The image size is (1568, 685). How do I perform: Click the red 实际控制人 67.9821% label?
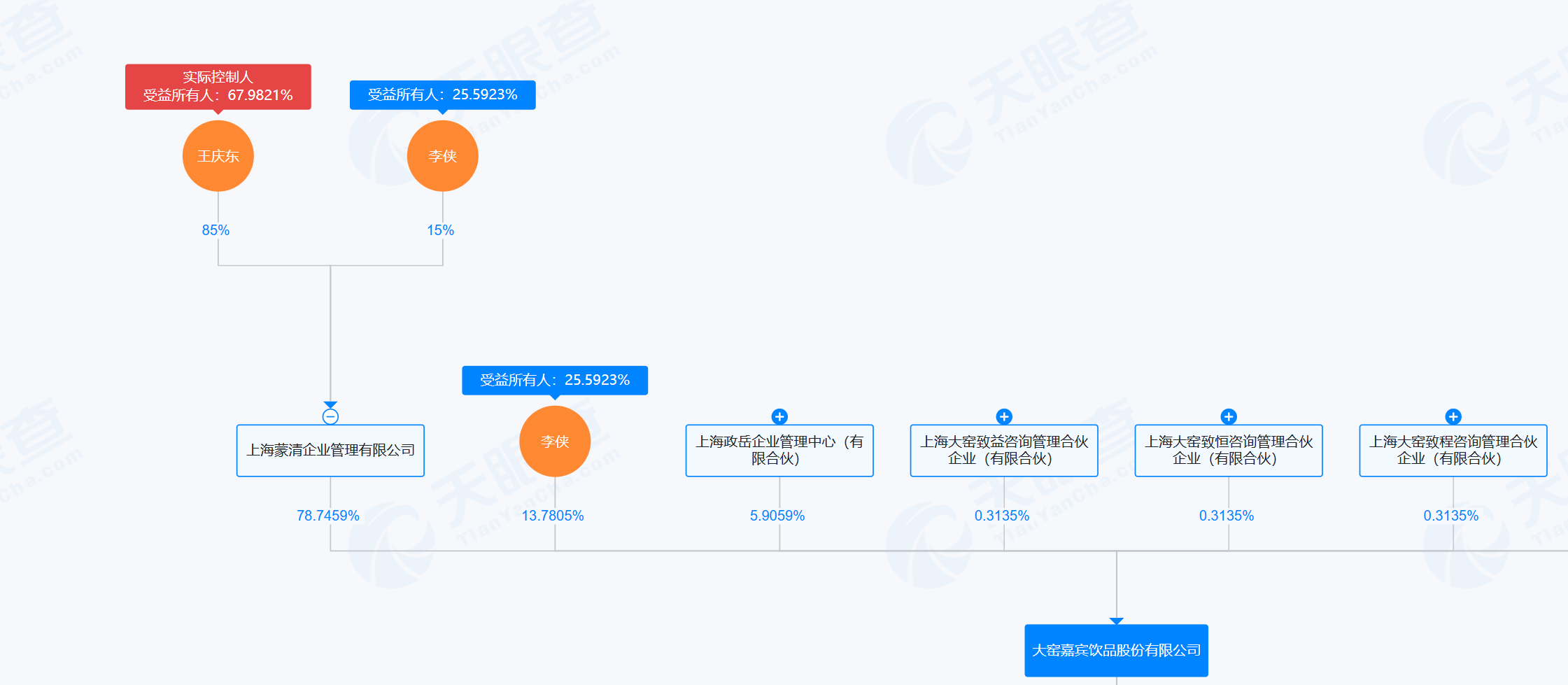coord(218,87)
